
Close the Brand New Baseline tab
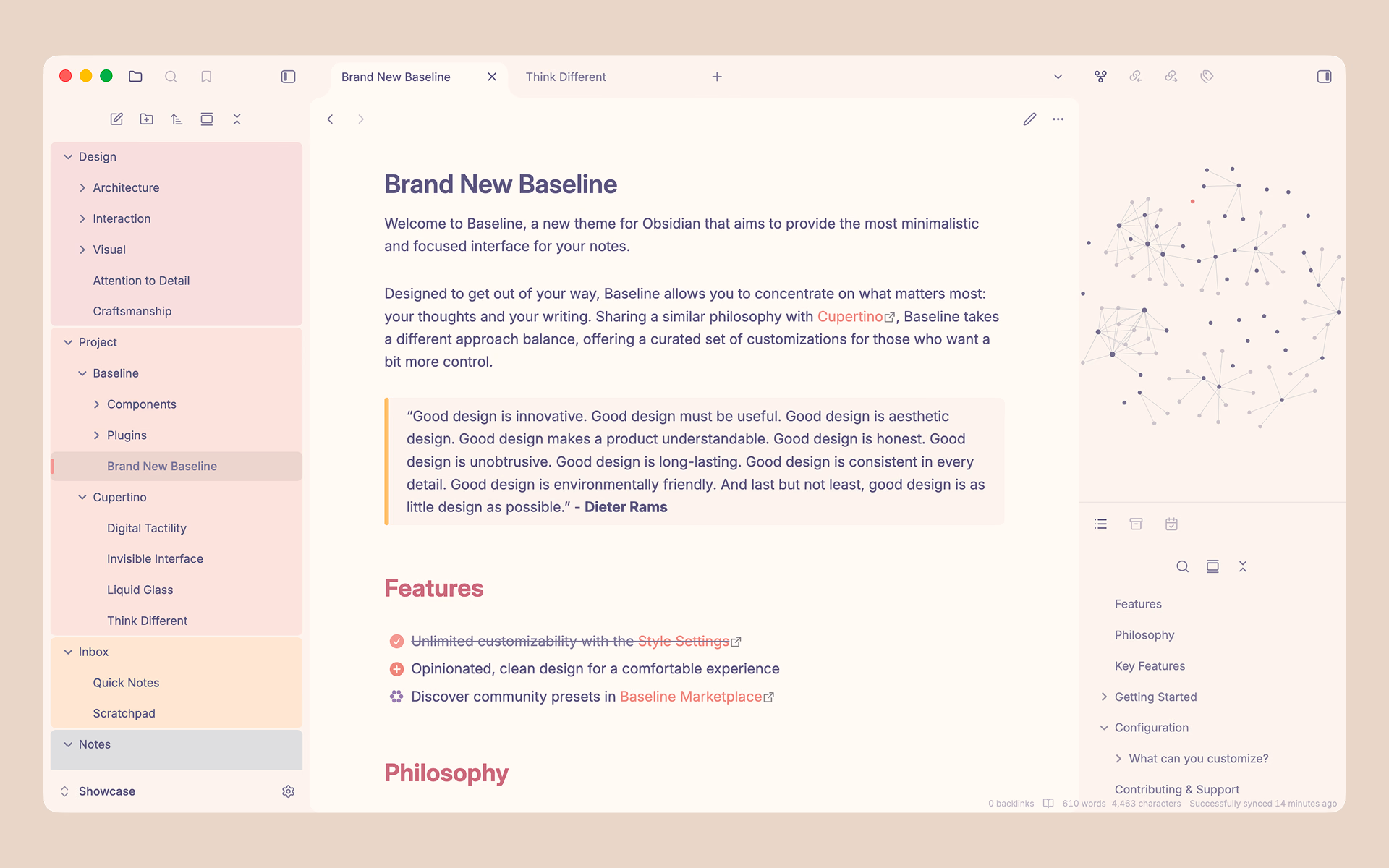tap(492, 77)
